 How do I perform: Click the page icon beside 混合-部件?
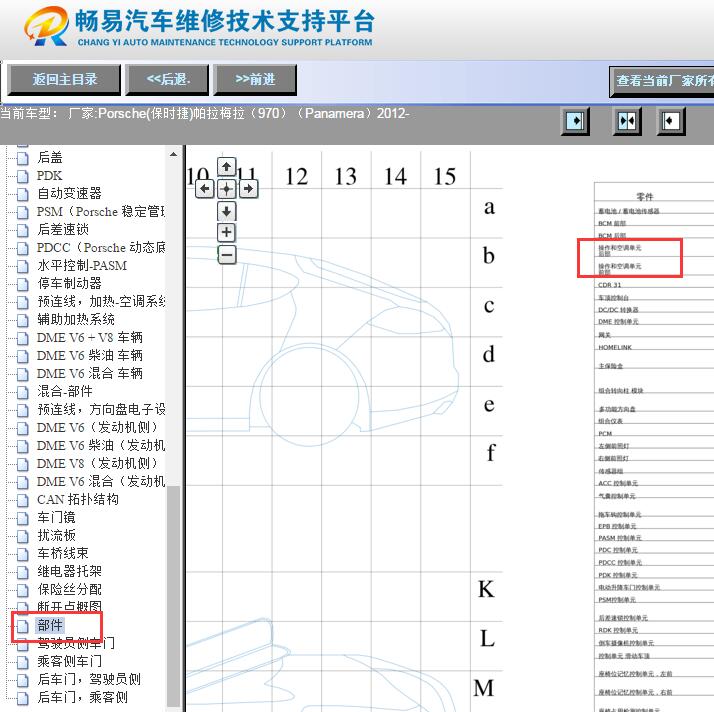click(22, 392)
